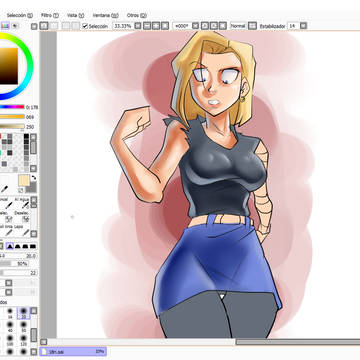Reset the canvas rotation
The height and width of the screenshot is (360, 360).
[x=223, y=26]
